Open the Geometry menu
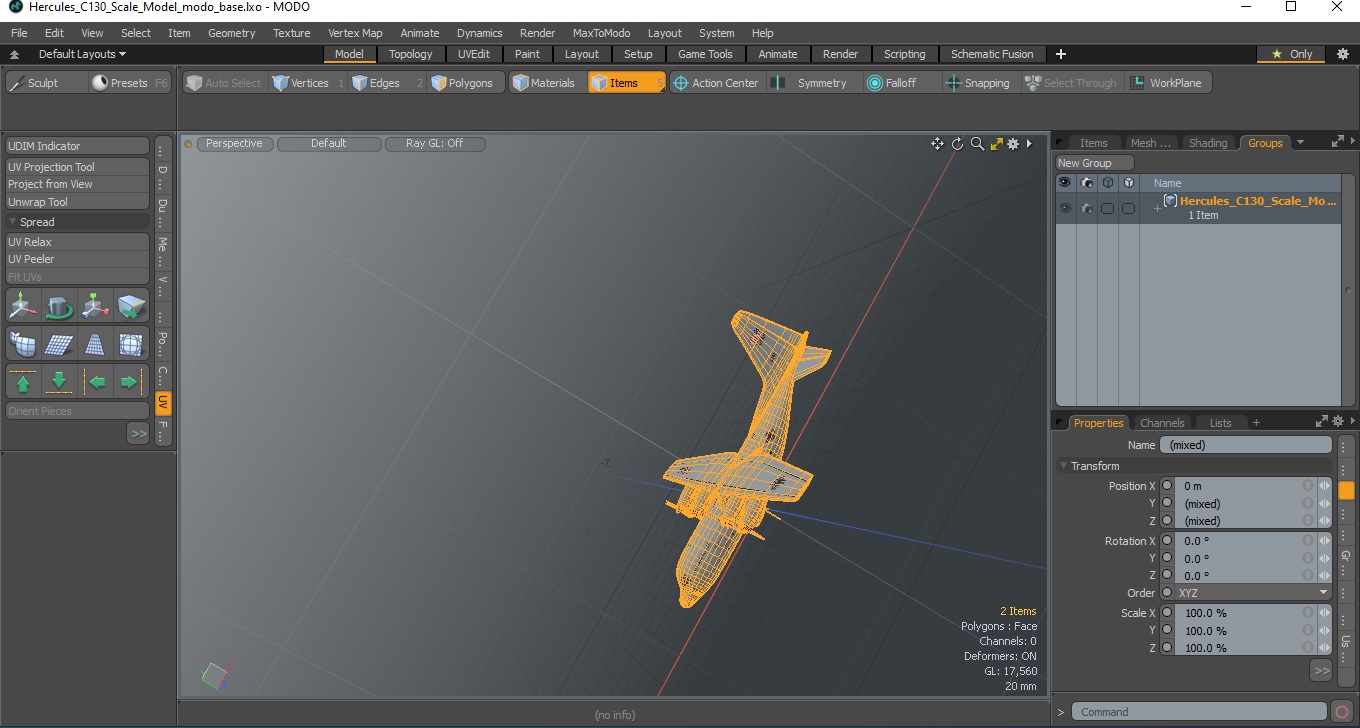Viewport: 1360px width, 728px height. (231, 33)
